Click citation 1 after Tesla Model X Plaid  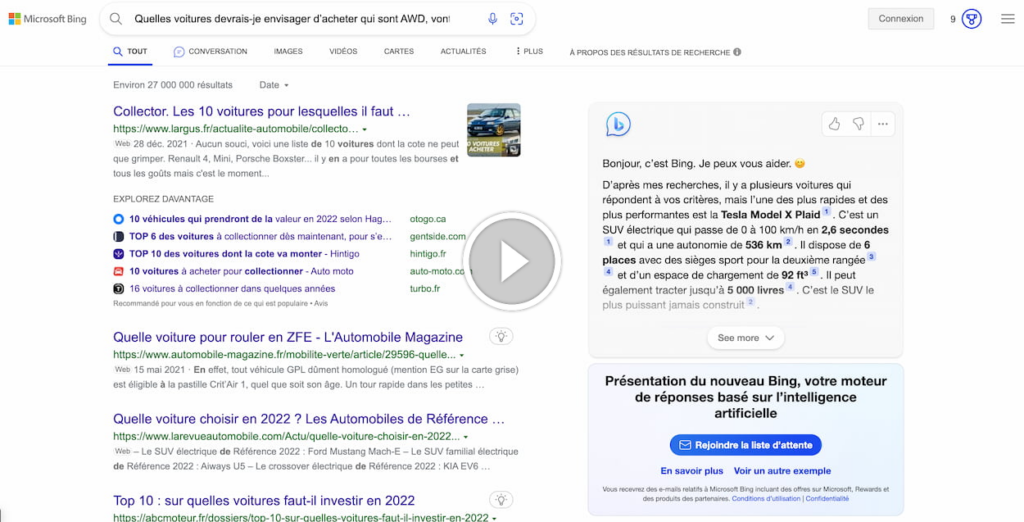pyautogui.click(x=826, y=212)
